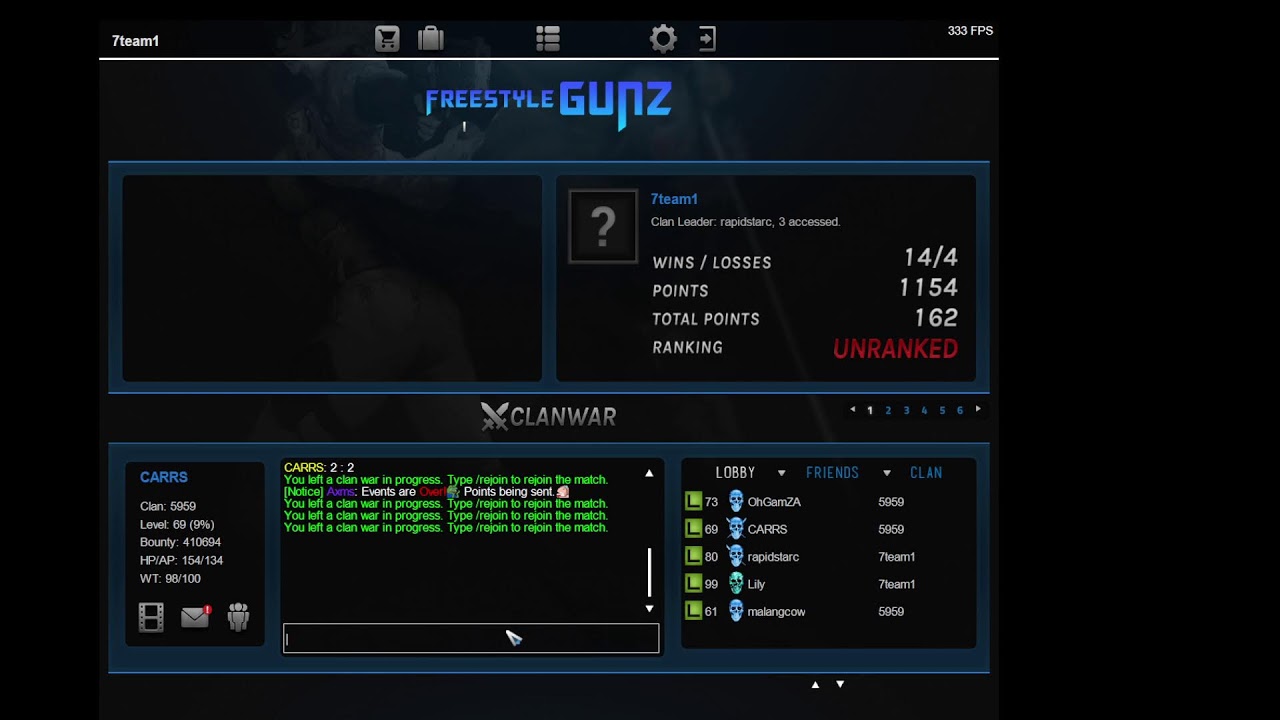Open the clan members people icon
The height and width of the screenshot is (720, 1280).
coord(238,617)
